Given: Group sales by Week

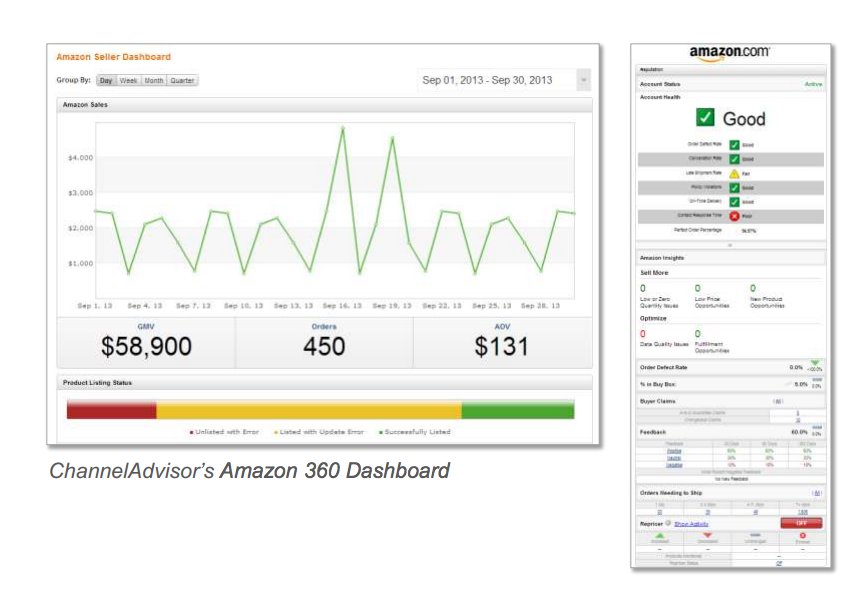Looking at the screenshot, I should coord(129,80).
